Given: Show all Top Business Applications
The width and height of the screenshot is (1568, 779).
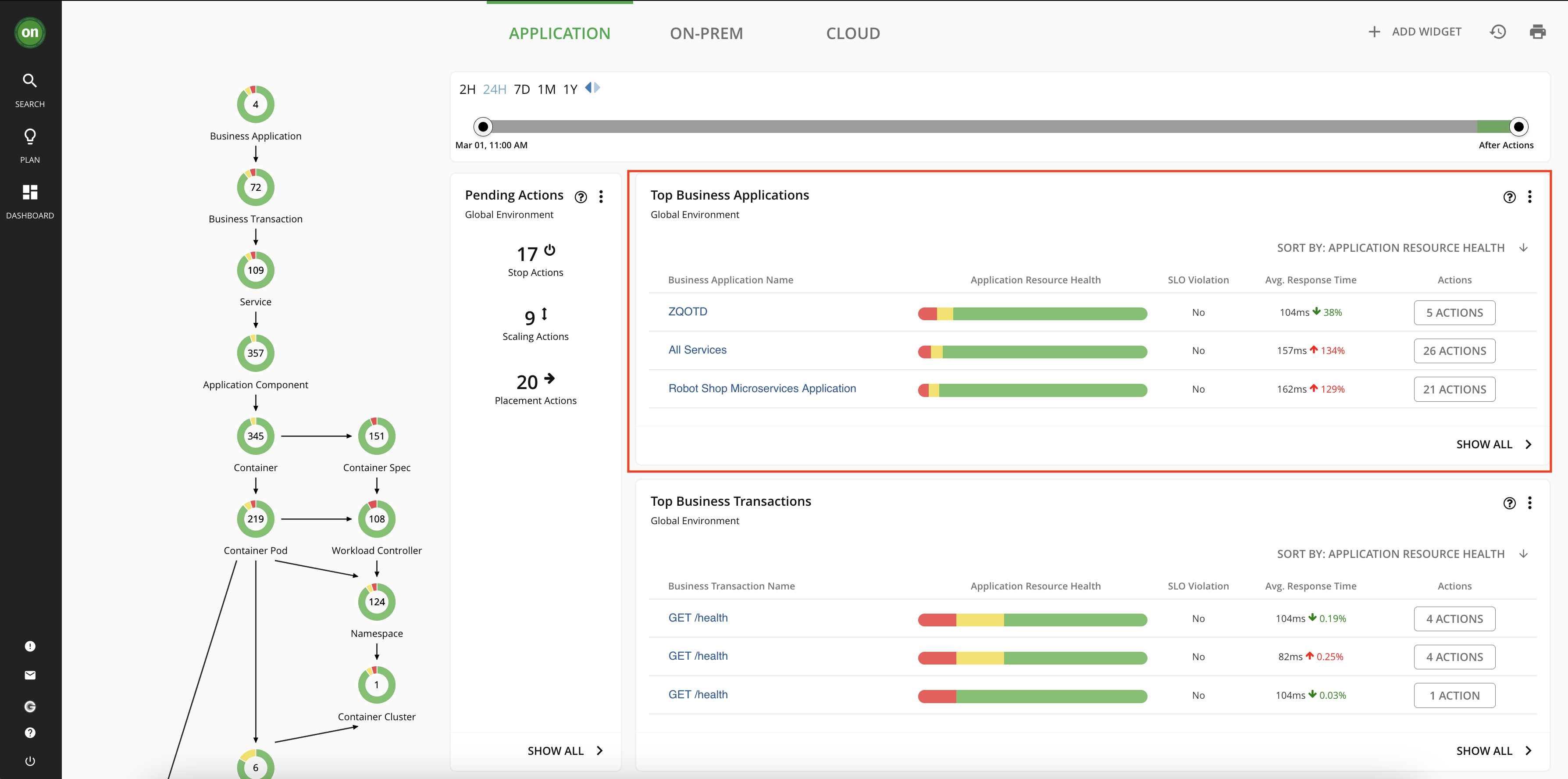Looking at the screenshot, I should (x=1494, y=445).
